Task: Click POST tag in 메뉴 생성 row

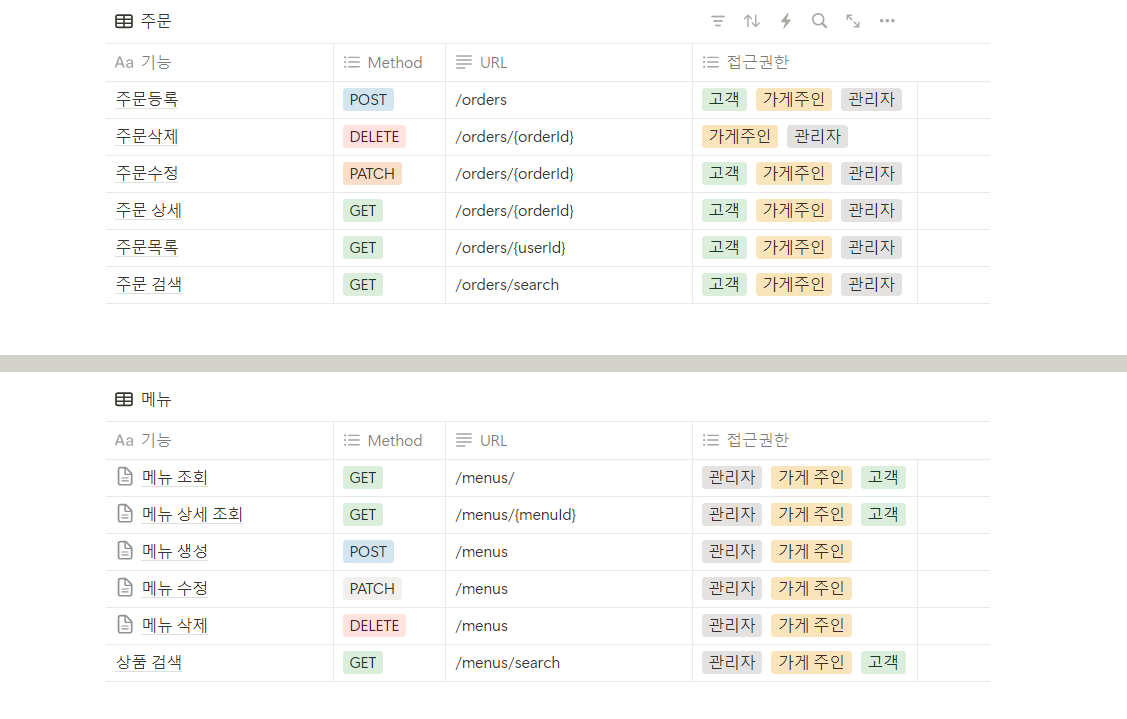Action: point(368,551)
